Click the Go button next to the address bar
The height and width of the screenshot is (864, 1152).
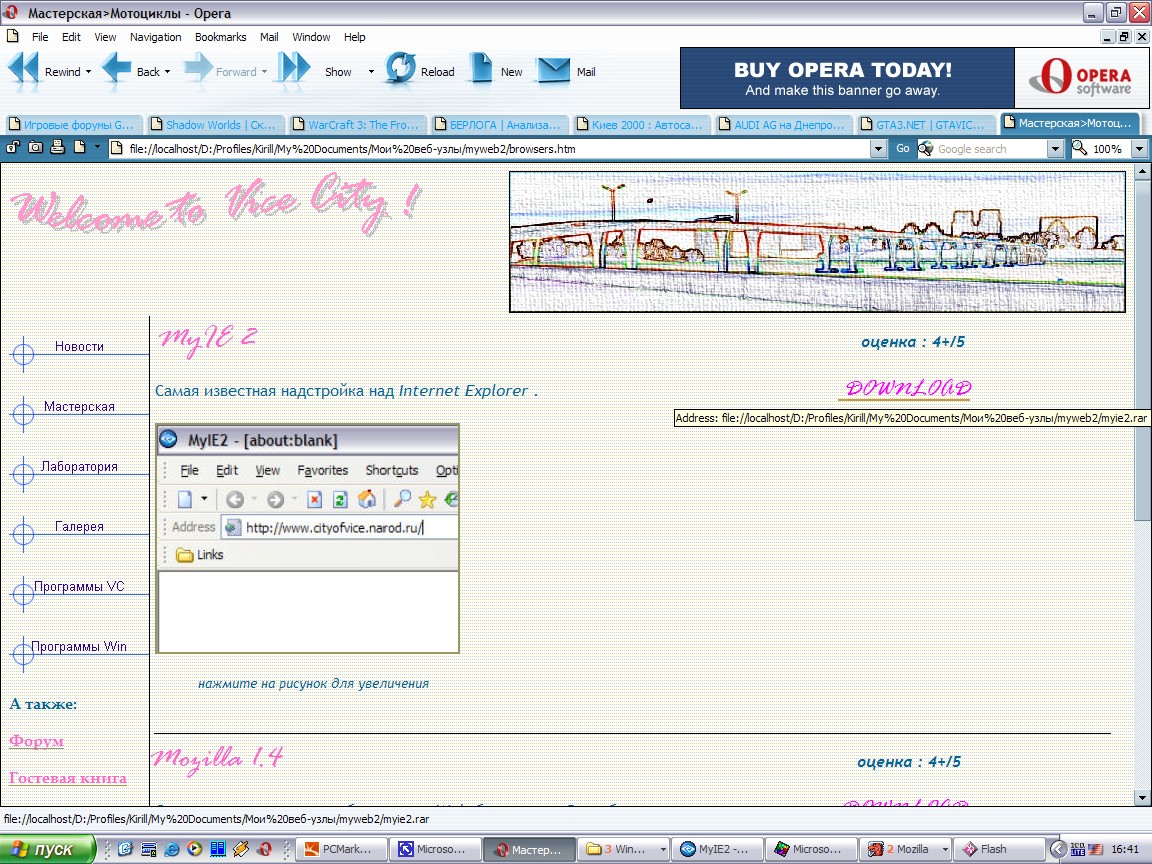pyautogui.click(x=902, y=148)
